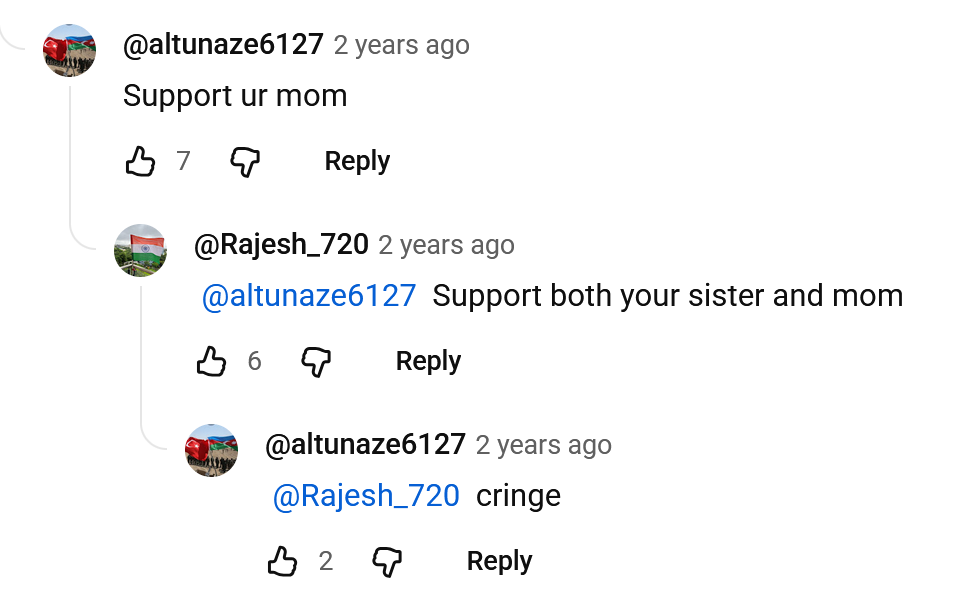Screen dimensions: 958x610
Task: Dislike Rajesh_720's sister and mom comment
Action: pyautogui.click(x=316, y=361)
